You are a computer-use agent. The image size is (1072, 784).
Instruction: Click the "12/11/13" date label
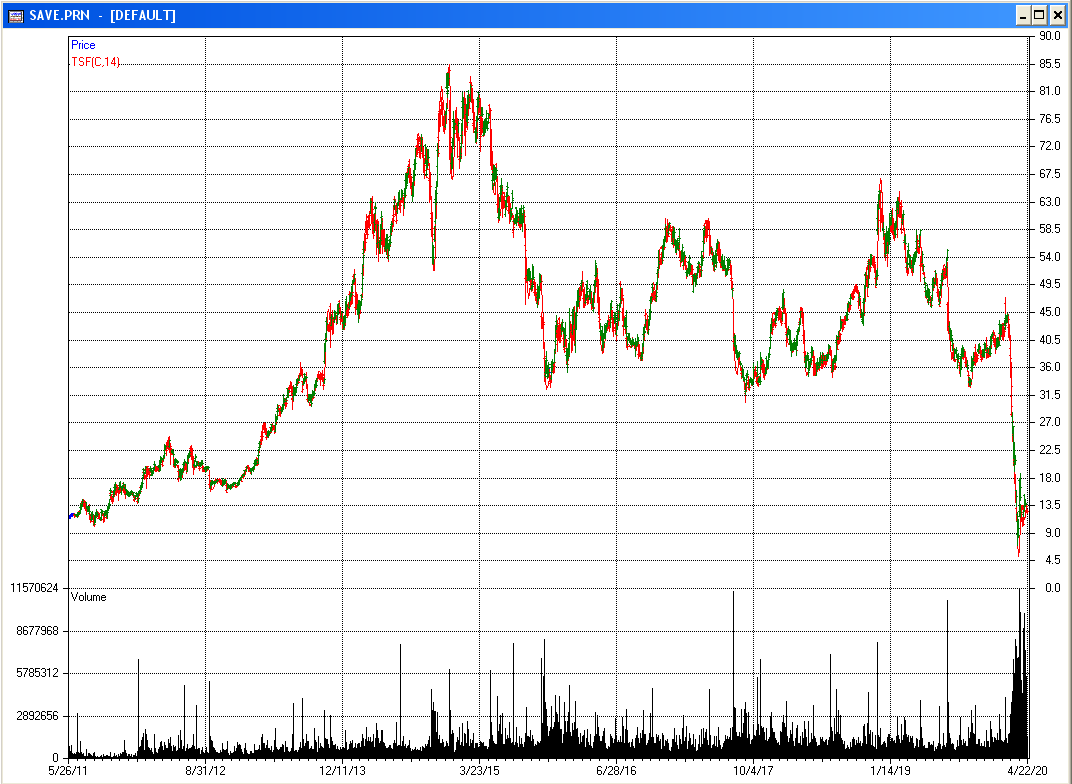(342, 771)
